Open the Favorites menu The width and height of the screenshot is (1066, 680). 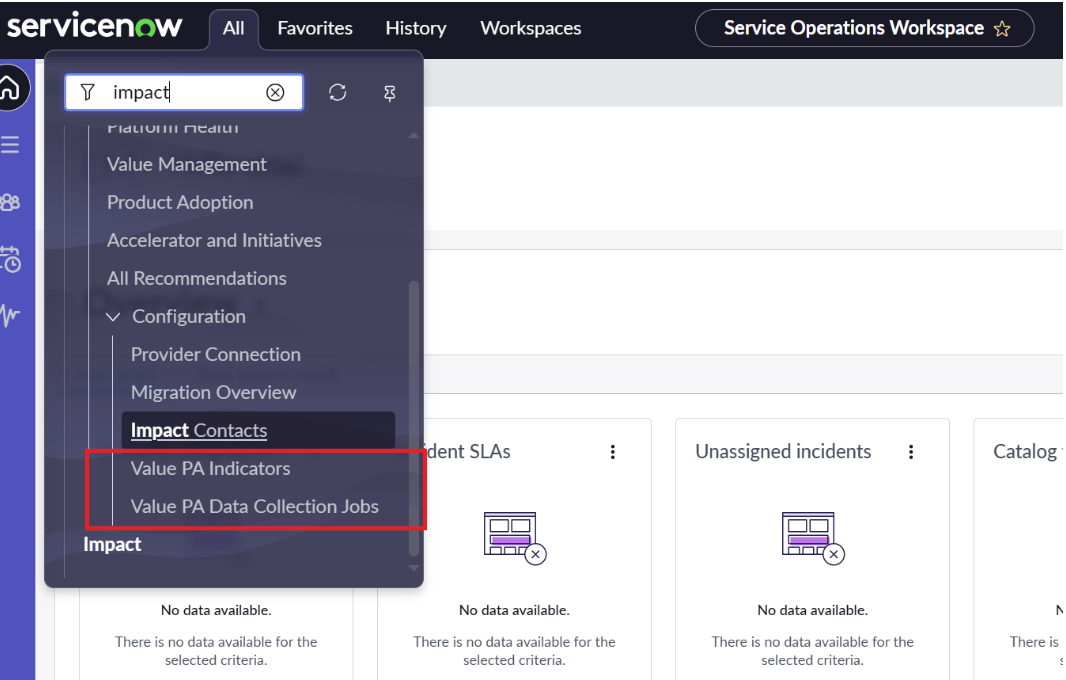(315, 29)
